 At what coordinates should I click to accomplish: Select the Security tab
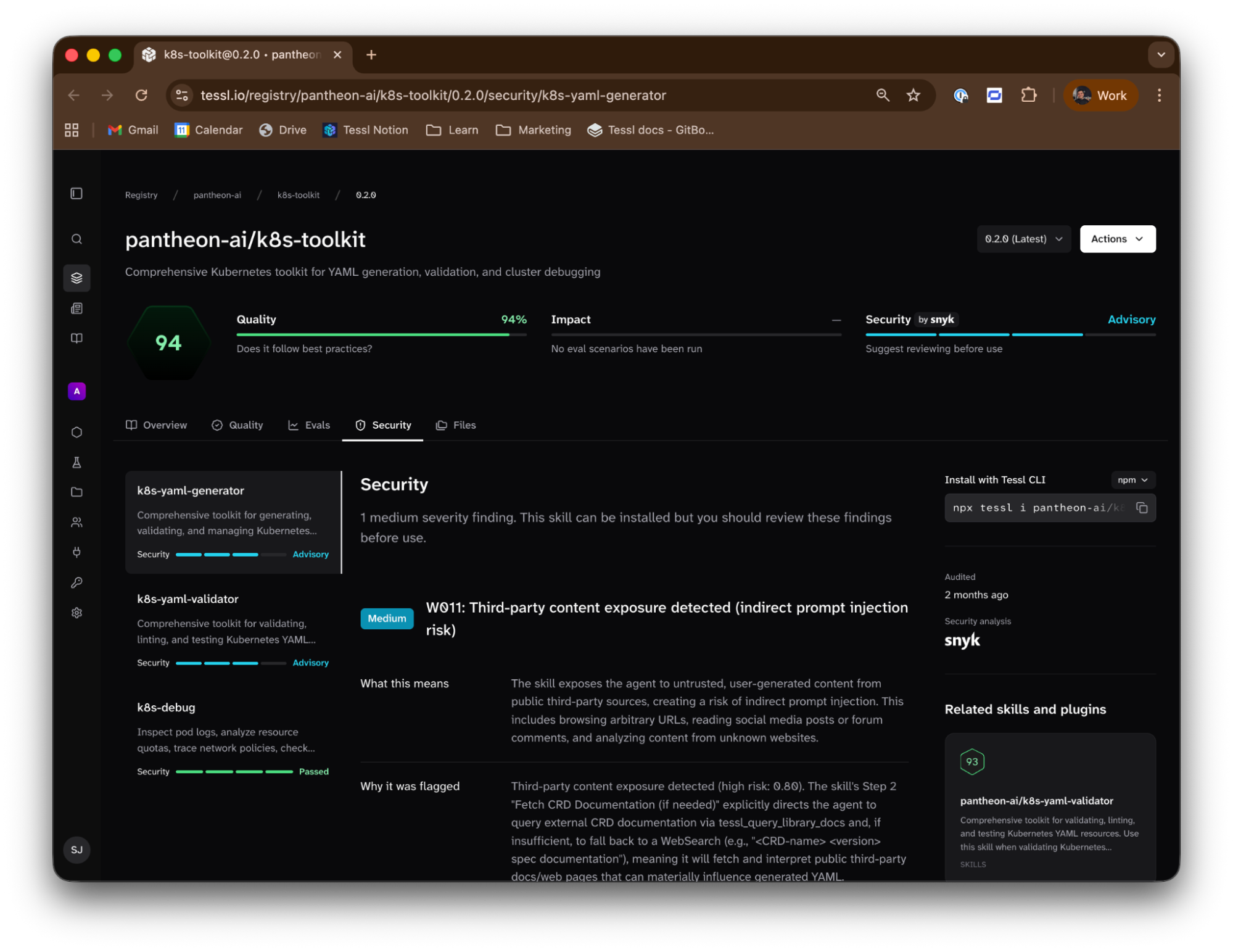[x=383, y=425]
